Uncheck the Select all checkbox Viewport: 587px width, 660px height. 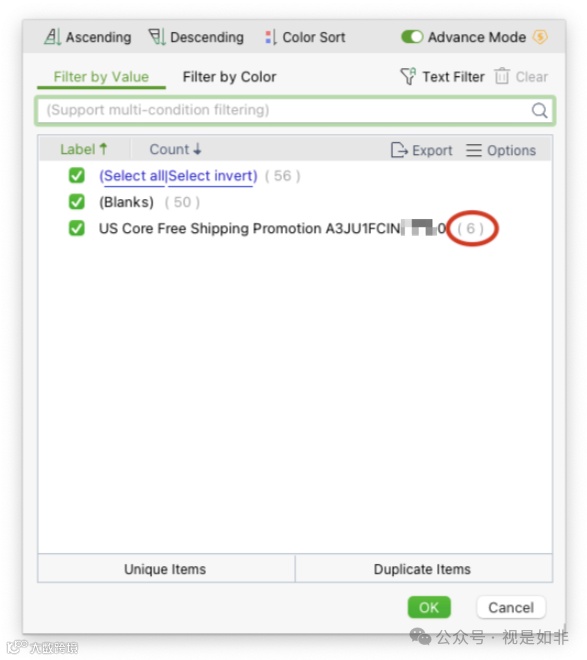pos(77,176)
